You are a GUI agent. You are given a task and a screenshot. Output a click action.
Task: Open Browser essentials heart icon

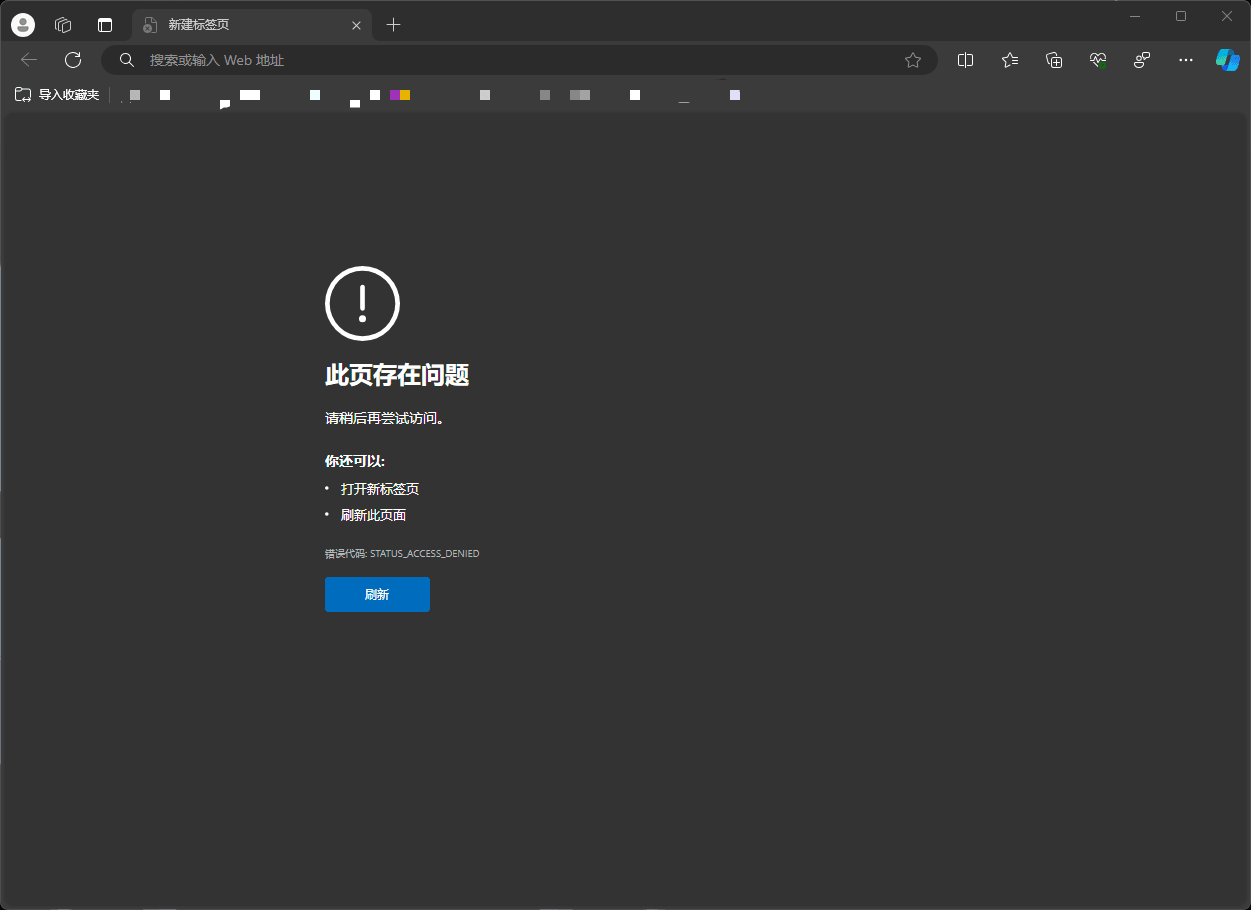pyautogui.click(x=1098, y=60)
